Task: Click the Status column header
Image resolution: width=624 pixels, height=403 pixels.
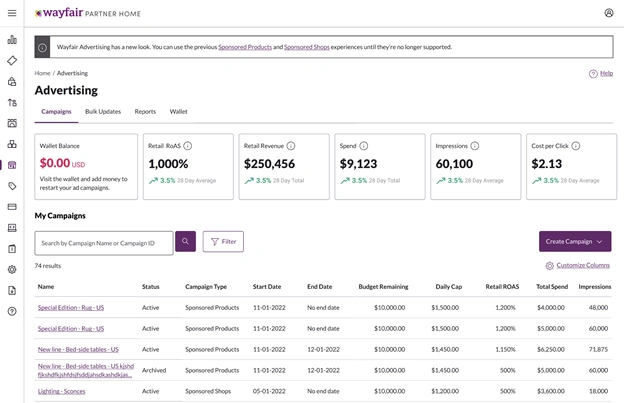Action: point(150,287)
